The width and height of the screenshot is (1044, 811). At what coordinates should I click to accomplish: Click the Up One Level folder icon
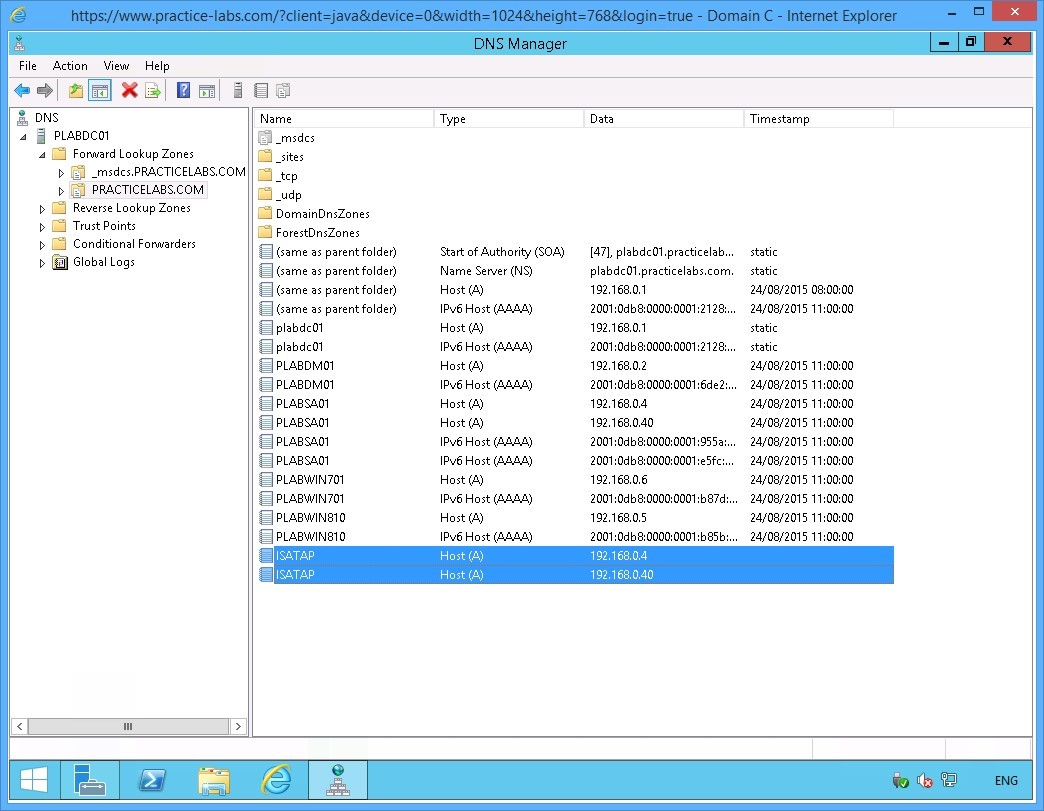(76, 91)
